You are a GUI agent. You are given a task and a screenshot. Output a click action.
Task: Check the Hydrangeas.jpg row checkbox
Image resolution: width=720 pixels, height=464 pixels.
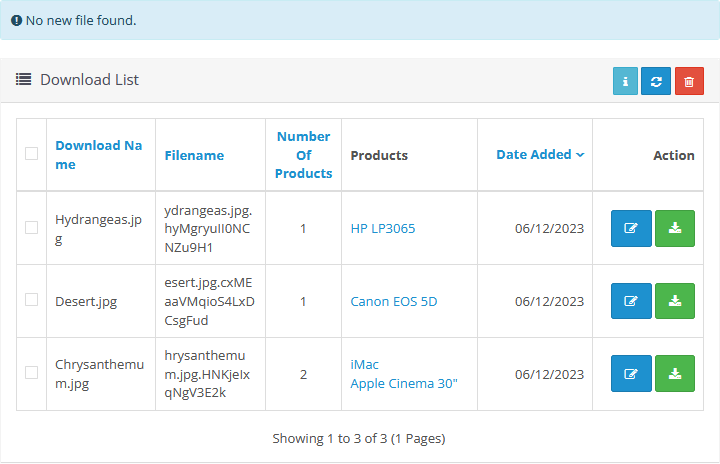(32, 228)
